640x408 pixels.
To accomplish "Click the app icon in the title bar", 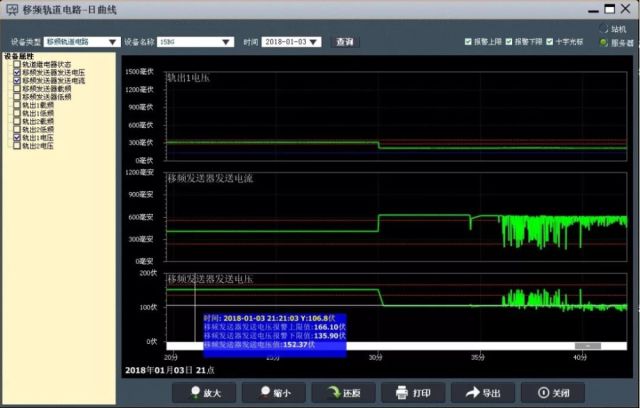I will pyautogui.click(x=12, y=9).
